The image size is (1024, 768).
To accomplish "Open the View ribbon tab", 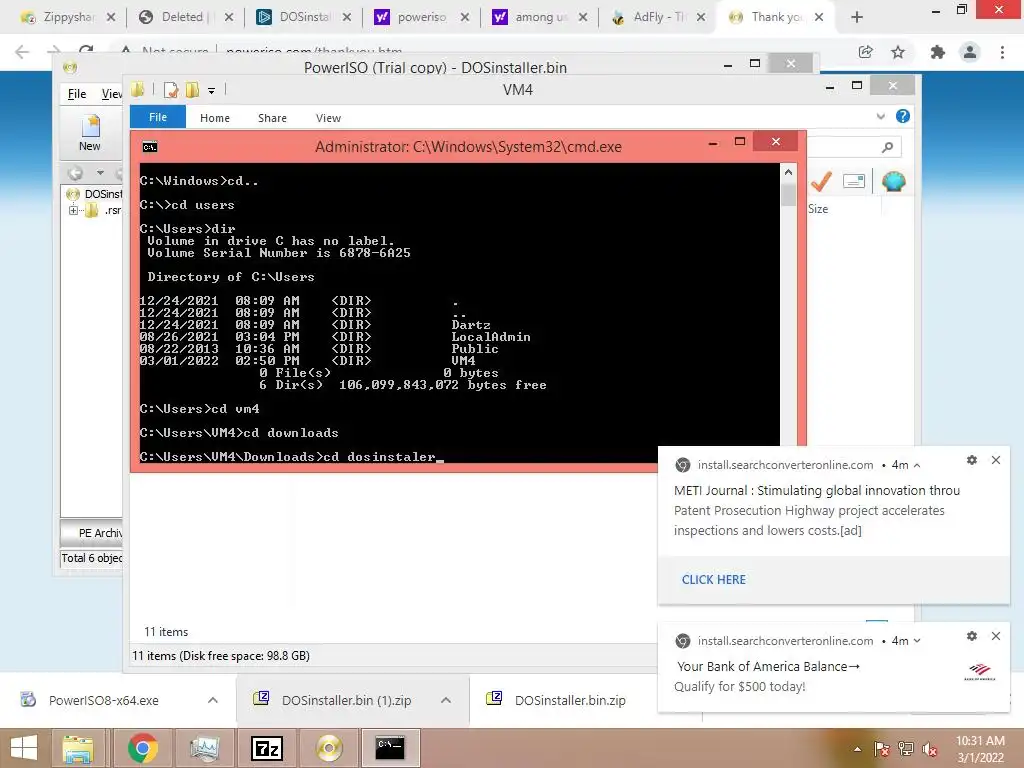I will (328, 118).
